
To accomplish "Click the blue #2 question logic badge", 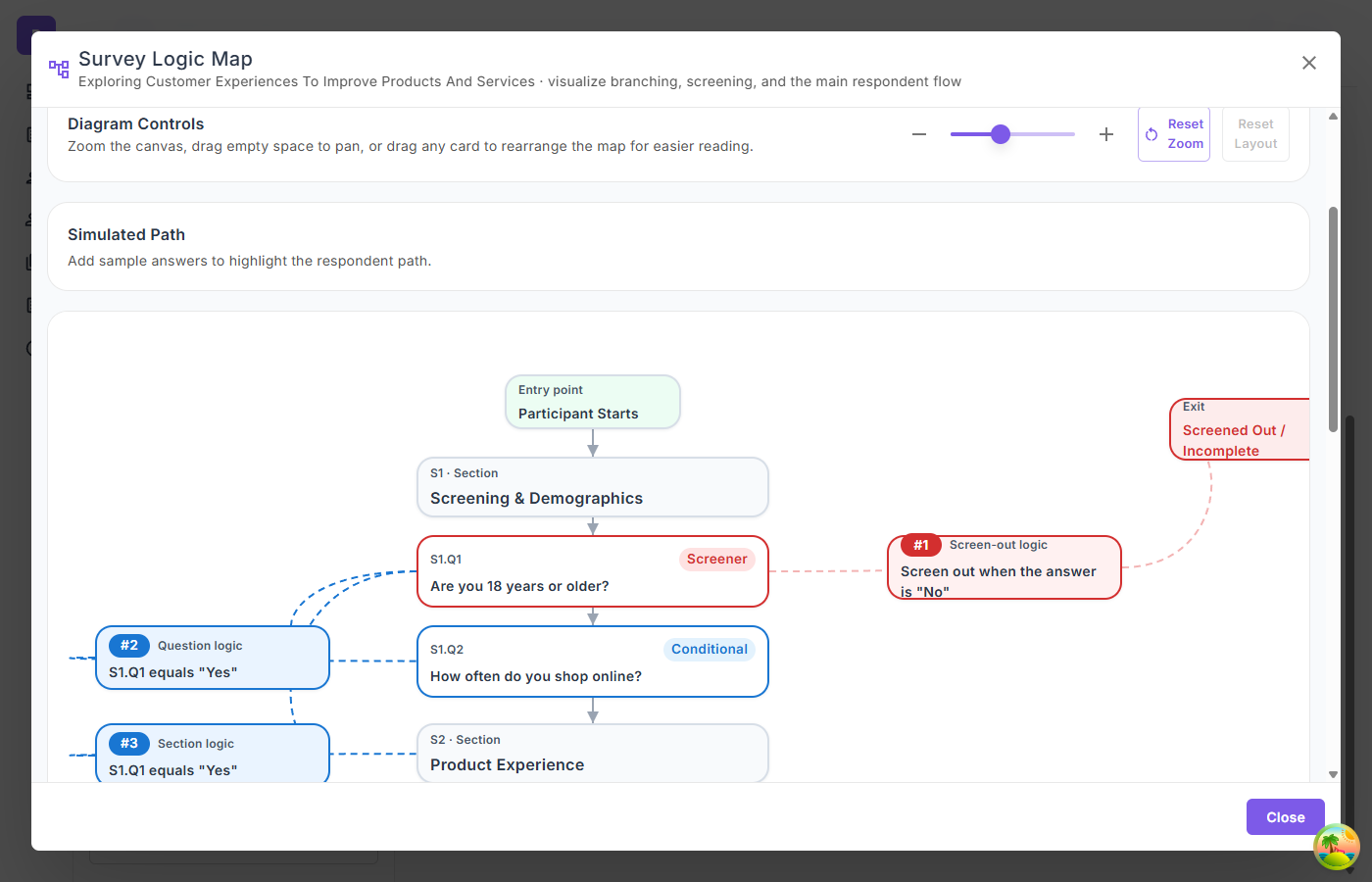I will (x=129, y=646).
